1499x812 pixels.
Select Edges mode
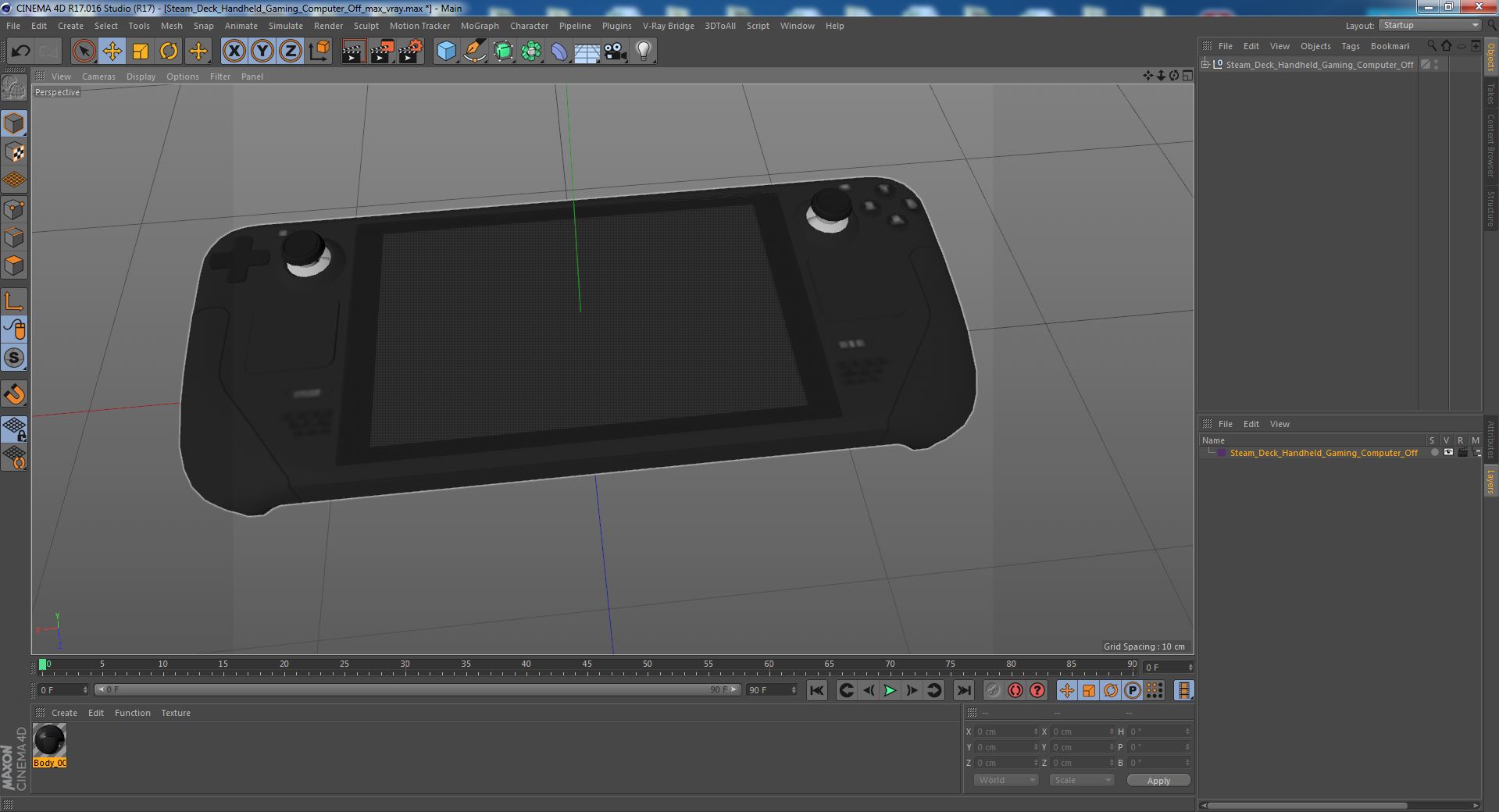[x=14, y=237]
